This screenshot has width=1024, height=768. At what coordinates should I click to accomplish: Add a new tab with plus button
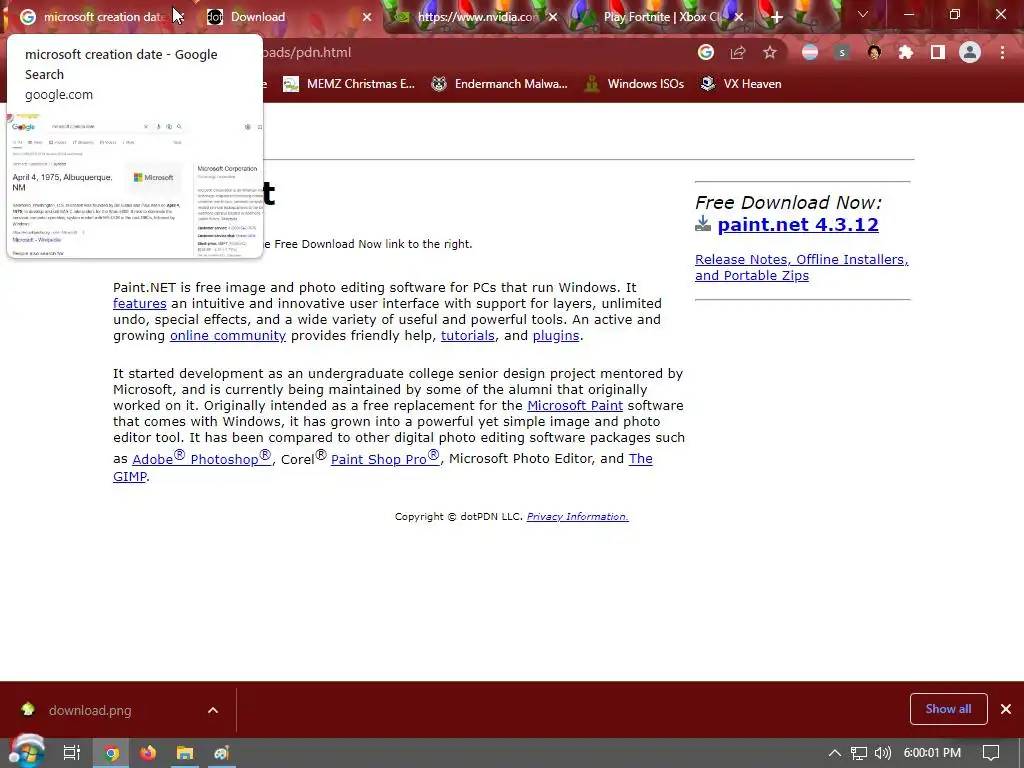click(776, 17)
